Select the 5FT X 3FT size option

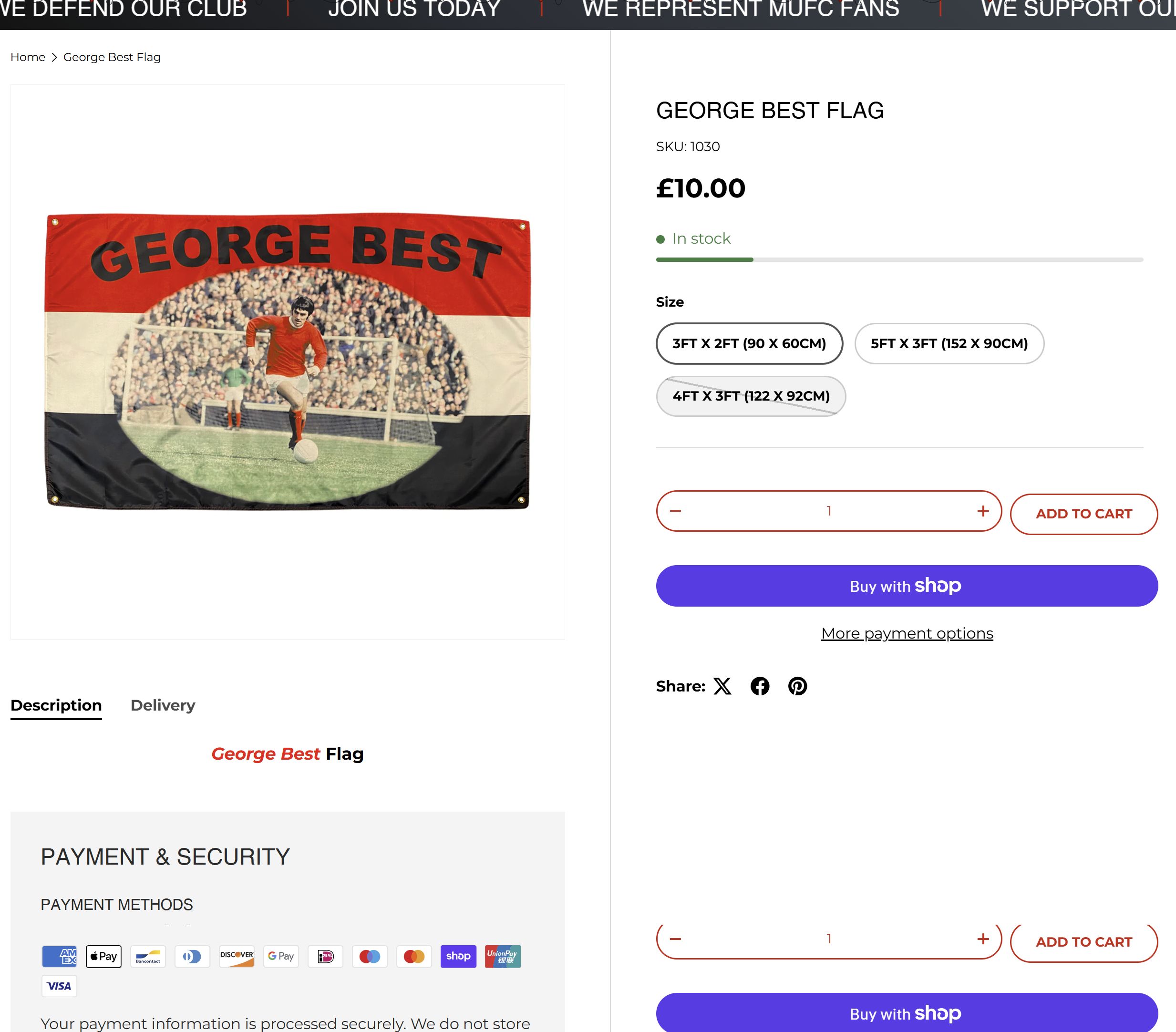(x=949, y=343)
